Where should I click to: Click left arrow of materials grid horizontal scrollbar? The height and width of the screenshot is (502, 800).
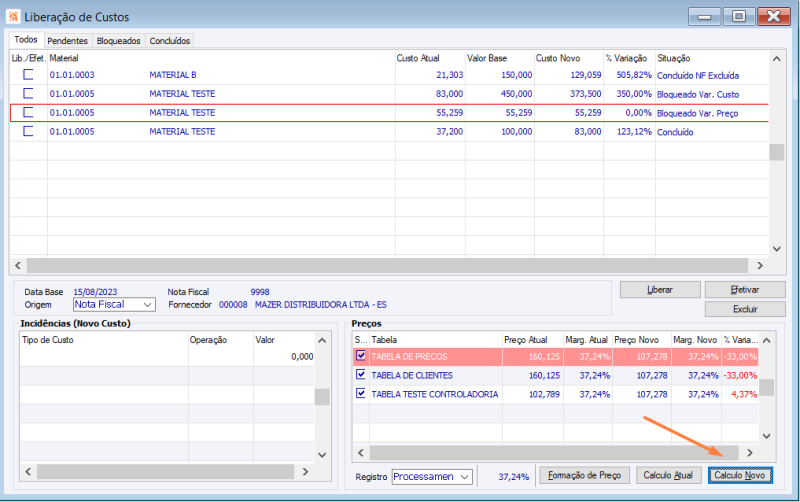pos(18,265)
